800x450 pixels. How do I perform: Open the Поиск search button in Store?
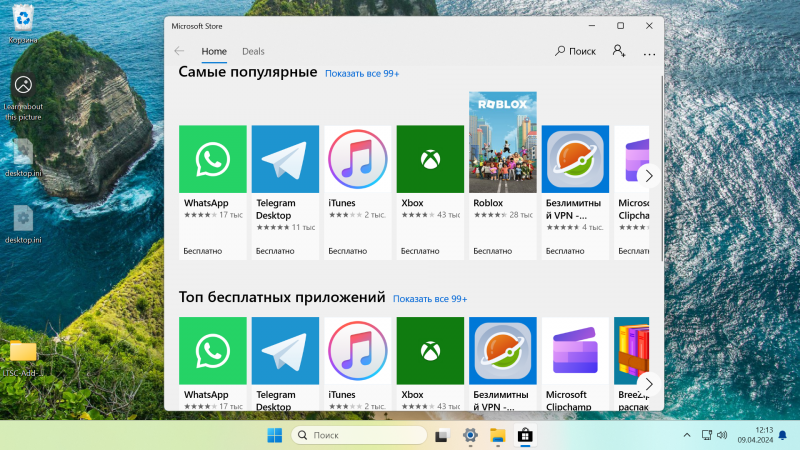[575, 51]
